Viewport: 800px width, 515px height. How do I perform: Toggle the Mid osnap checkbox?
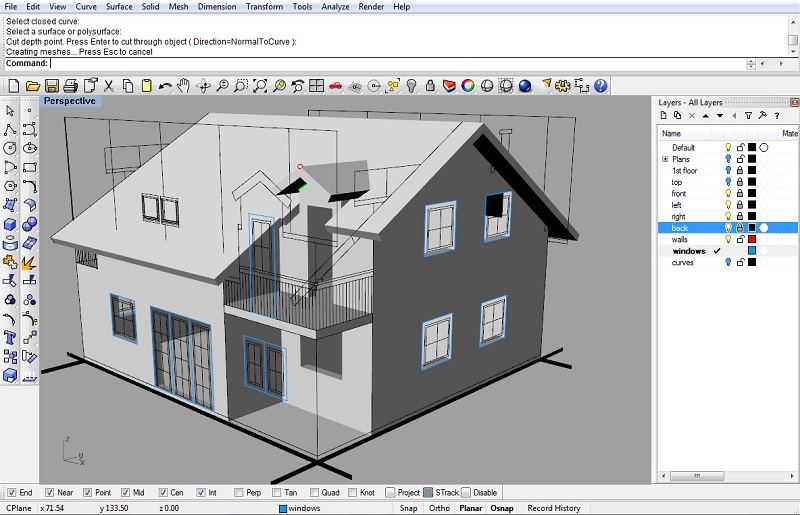click(x=125, y=493)
